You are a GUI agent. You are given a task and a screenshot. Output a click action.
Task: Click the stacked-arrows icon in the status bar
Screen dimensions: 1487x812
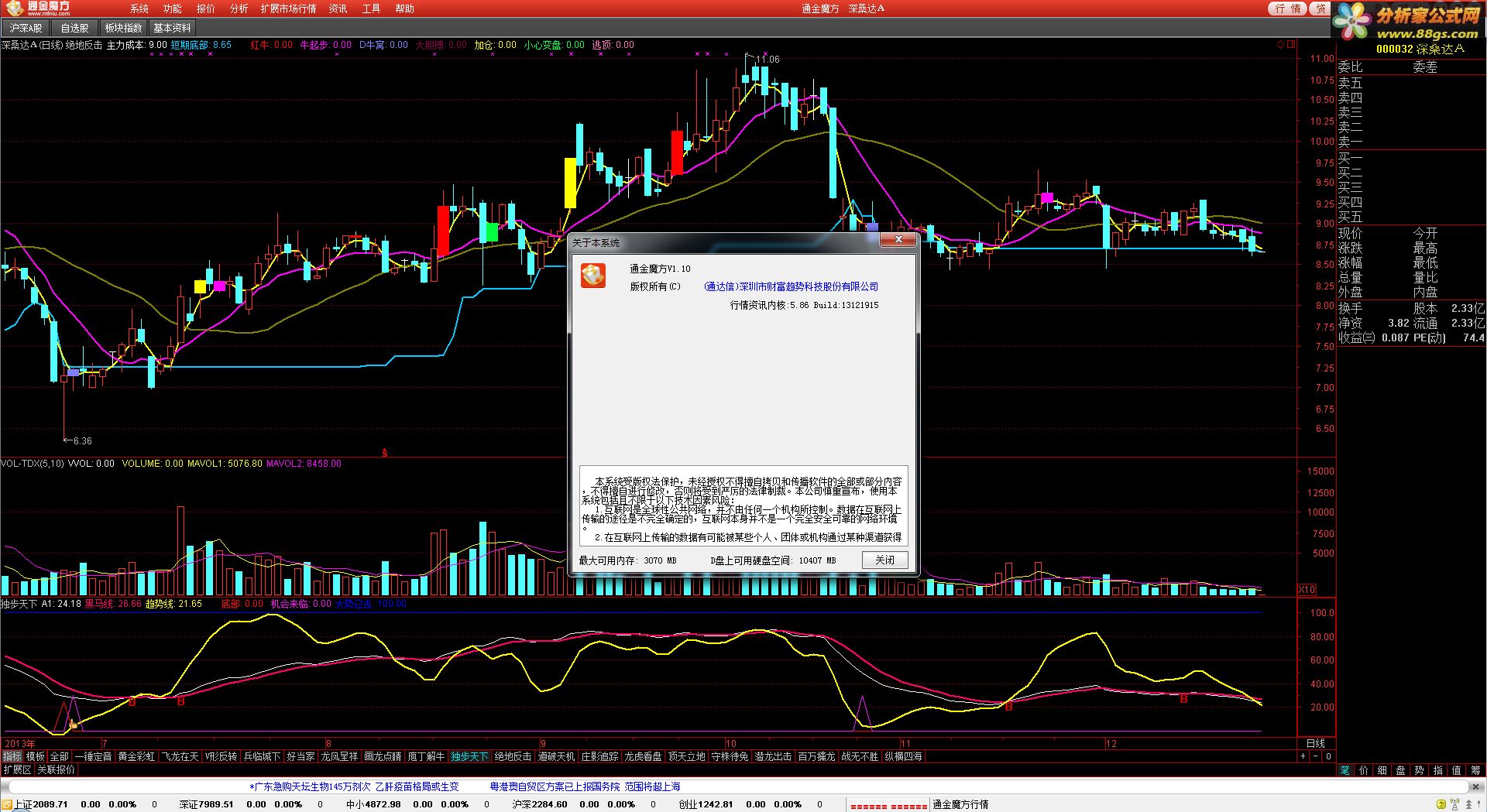point(1469,805)
